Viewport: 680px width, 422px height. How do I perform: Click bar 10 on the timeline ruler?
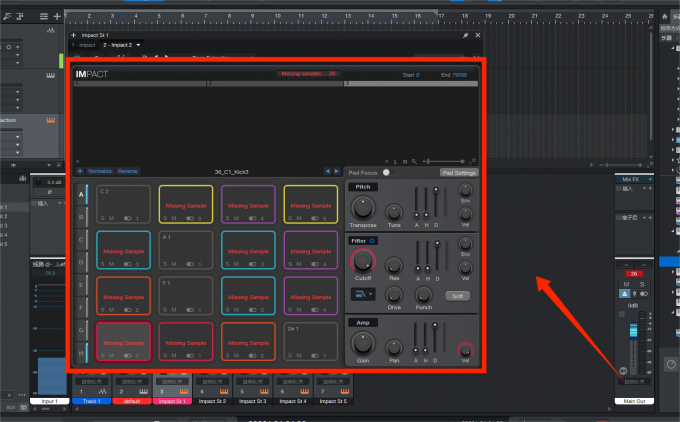278,16
